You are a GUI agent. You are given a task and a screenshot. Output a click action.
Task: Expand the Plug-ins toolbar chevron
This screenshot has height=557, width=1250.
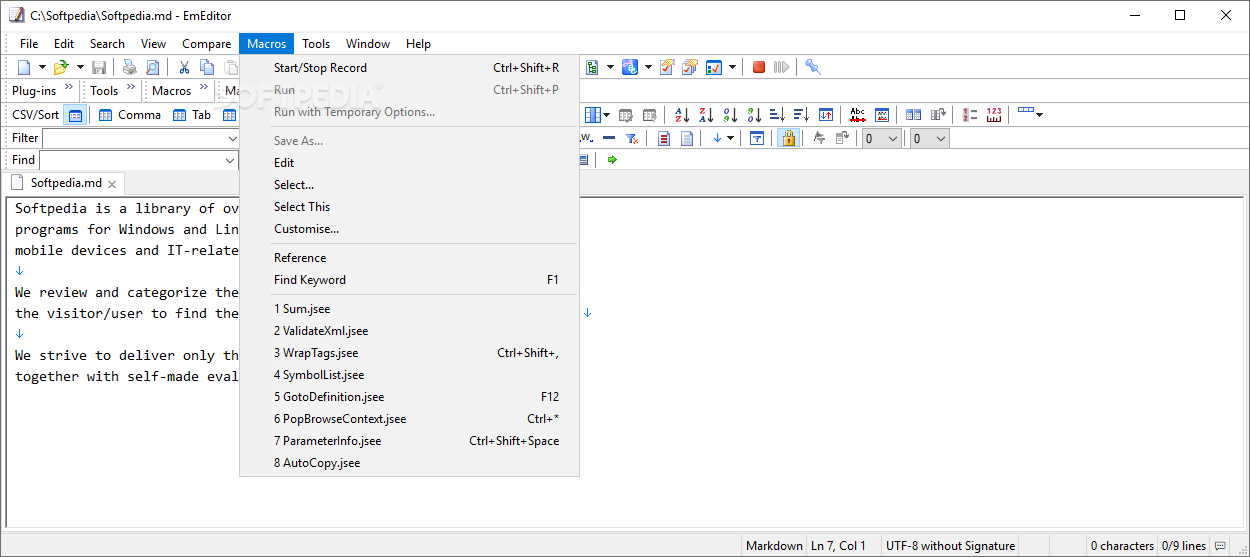click(x=69, y=89)
